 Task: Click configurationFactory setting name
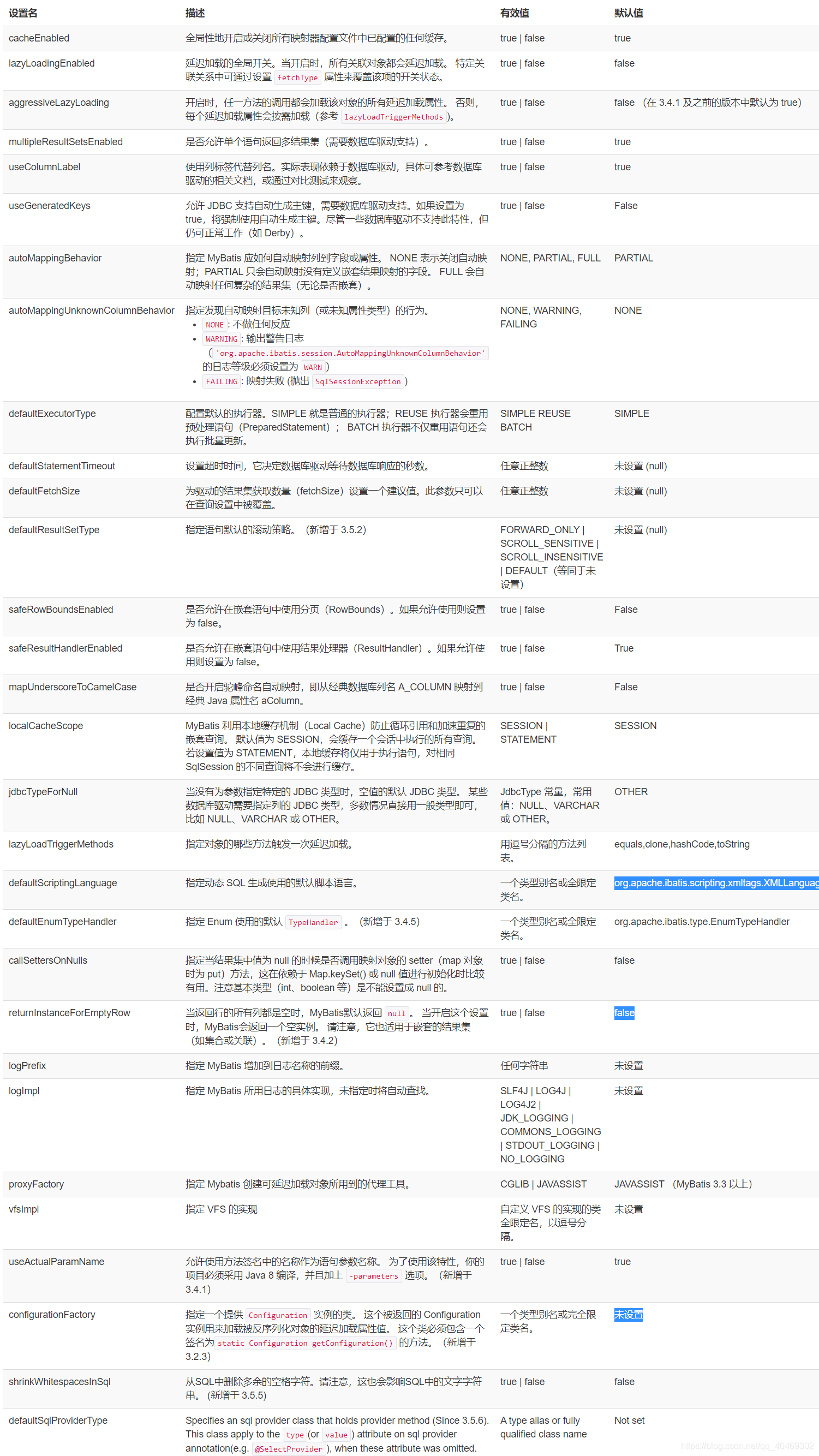tap(52, 1315)
